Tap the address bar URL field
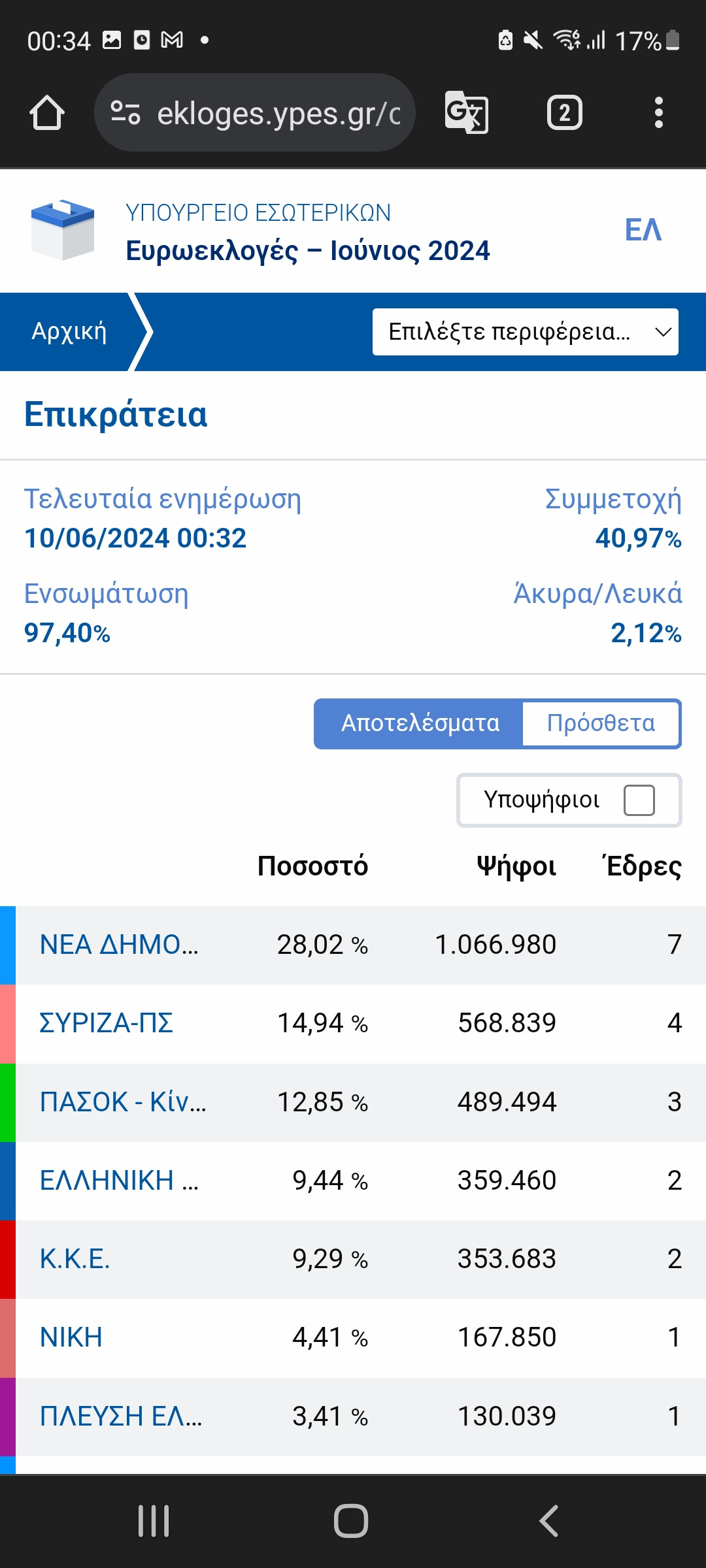 (x=278, y=113)
